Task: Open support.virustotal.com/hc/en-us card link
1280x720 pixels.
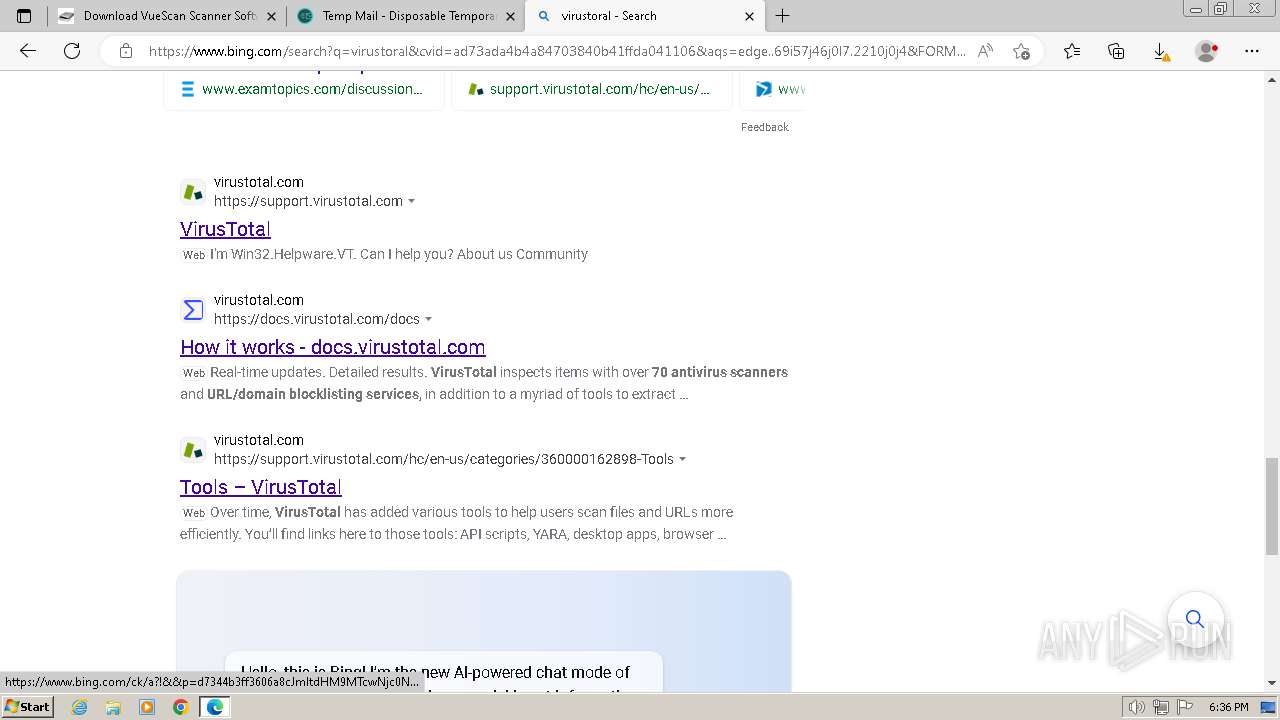Action: (600, 89)
